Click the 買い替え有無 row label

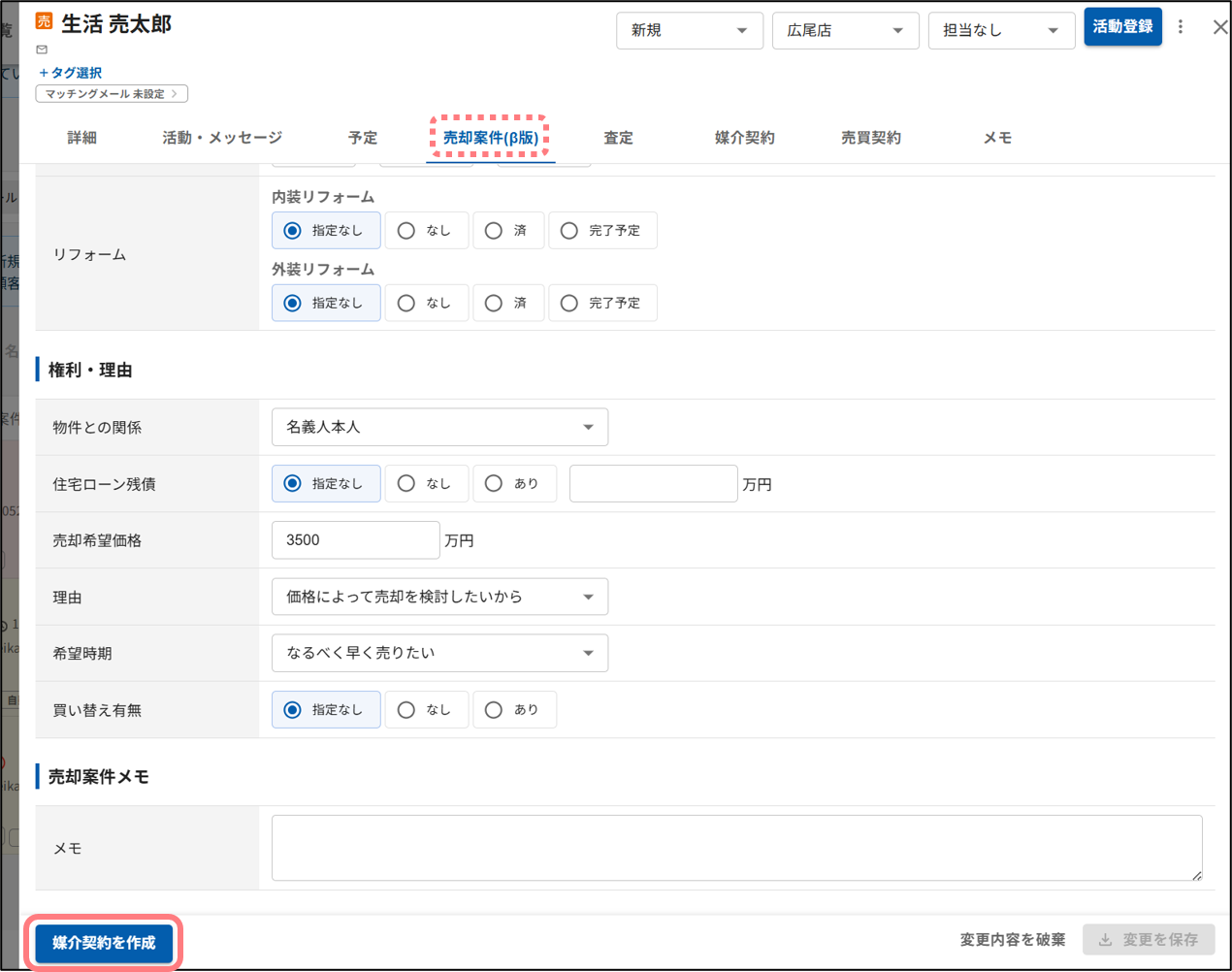point(97,710)
